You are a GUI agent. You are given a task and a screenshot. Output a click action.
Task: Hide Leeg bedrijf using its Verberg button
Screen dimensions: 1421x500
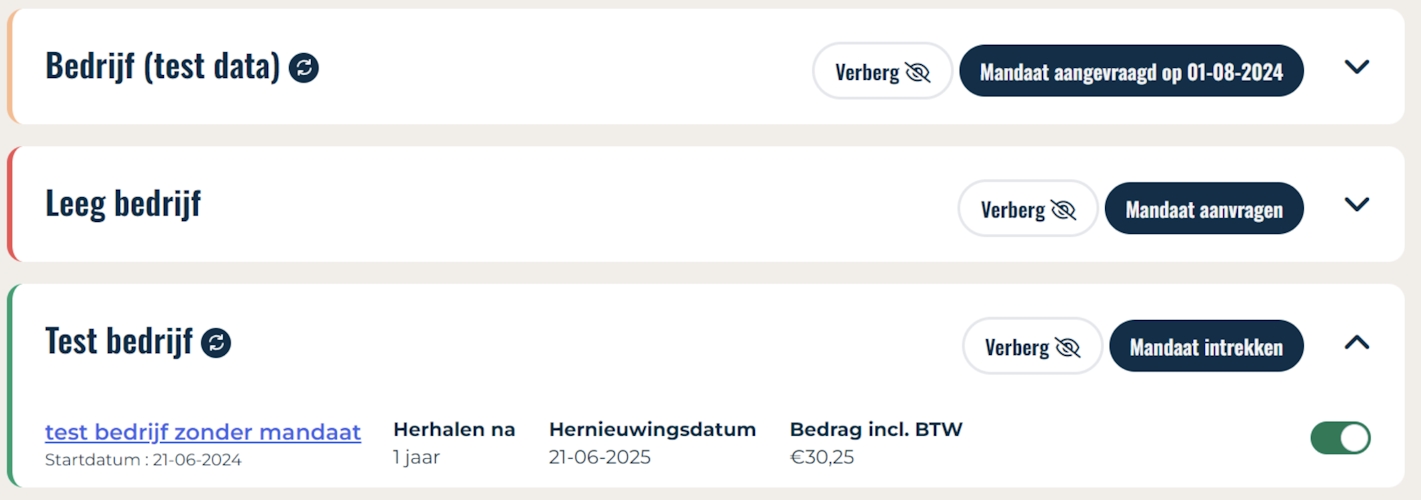[1027, 209]
